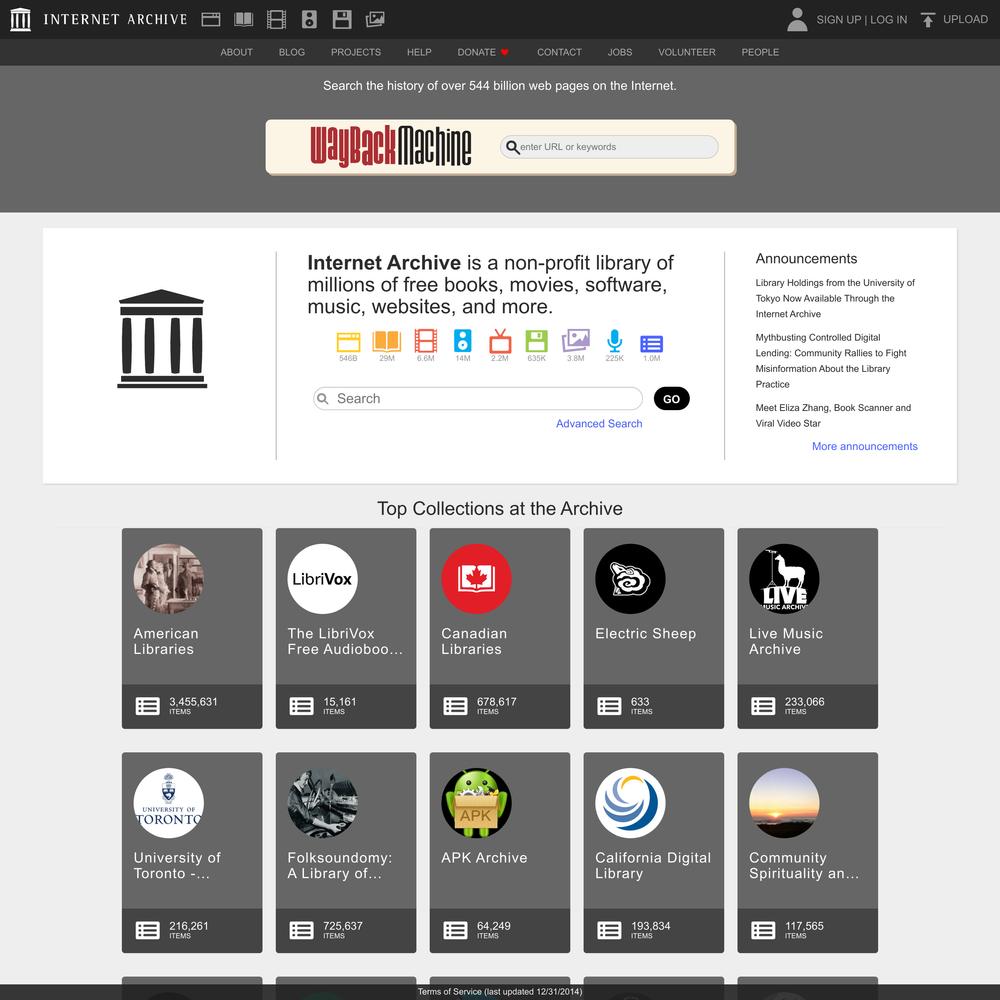
Task: Open the LibriVox collection thumbnail
Action: 323,579
